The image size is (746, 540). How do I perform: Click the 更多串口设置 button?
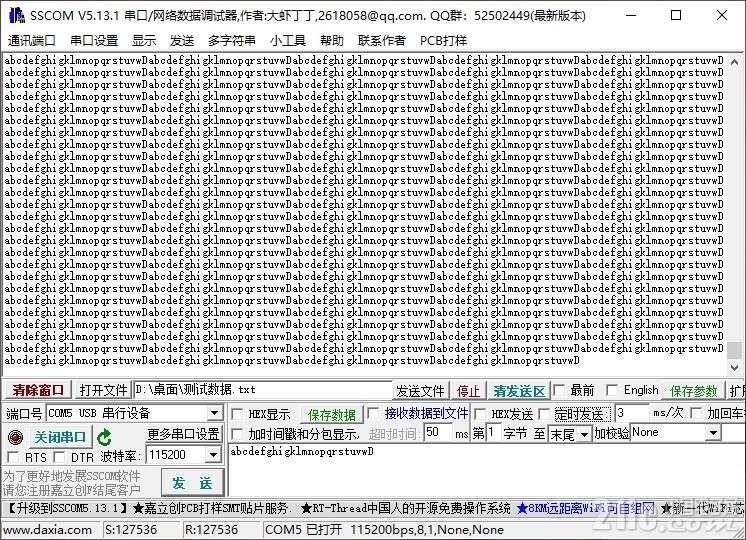[183, 434]
